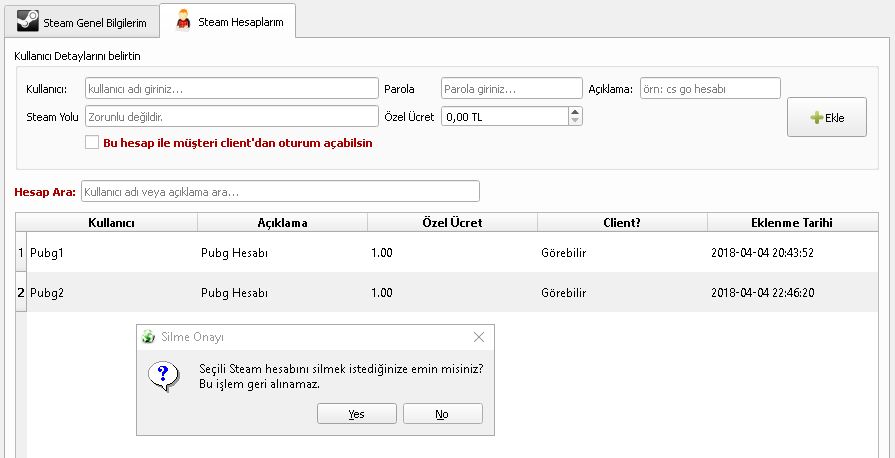Select row 2 header for Pubg2
This screenshot has height=458, width=895.
21,292
